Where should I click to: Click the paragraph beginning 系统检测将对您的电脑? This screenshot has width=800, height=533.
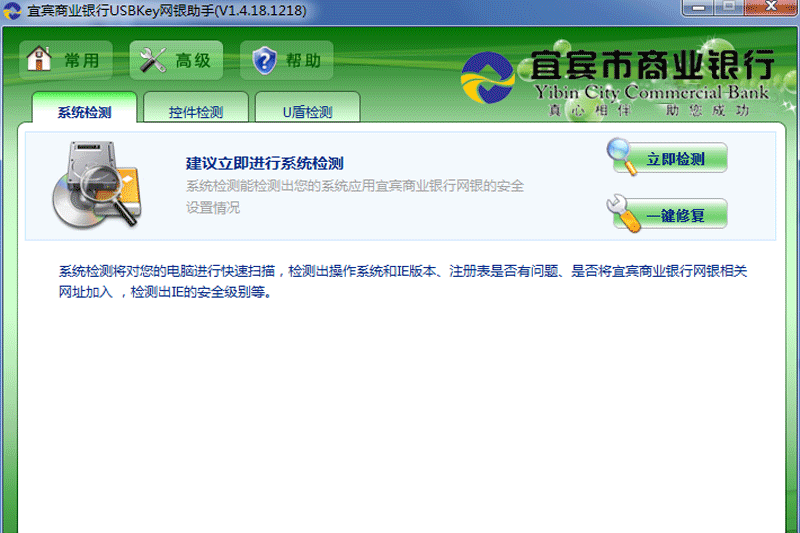point(403,282)
